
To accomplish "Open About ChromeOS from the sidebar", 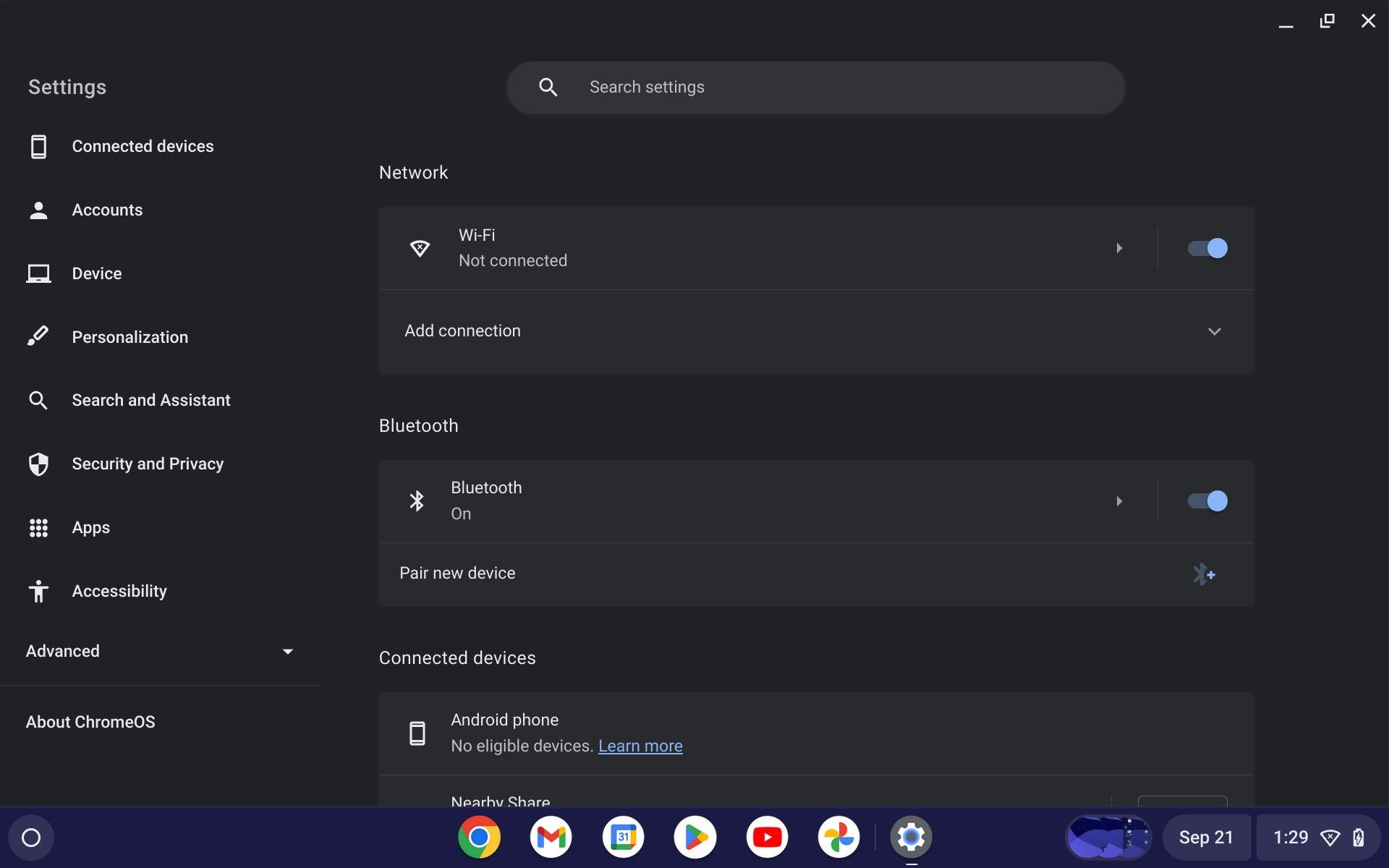I will (x=90, y=721).
